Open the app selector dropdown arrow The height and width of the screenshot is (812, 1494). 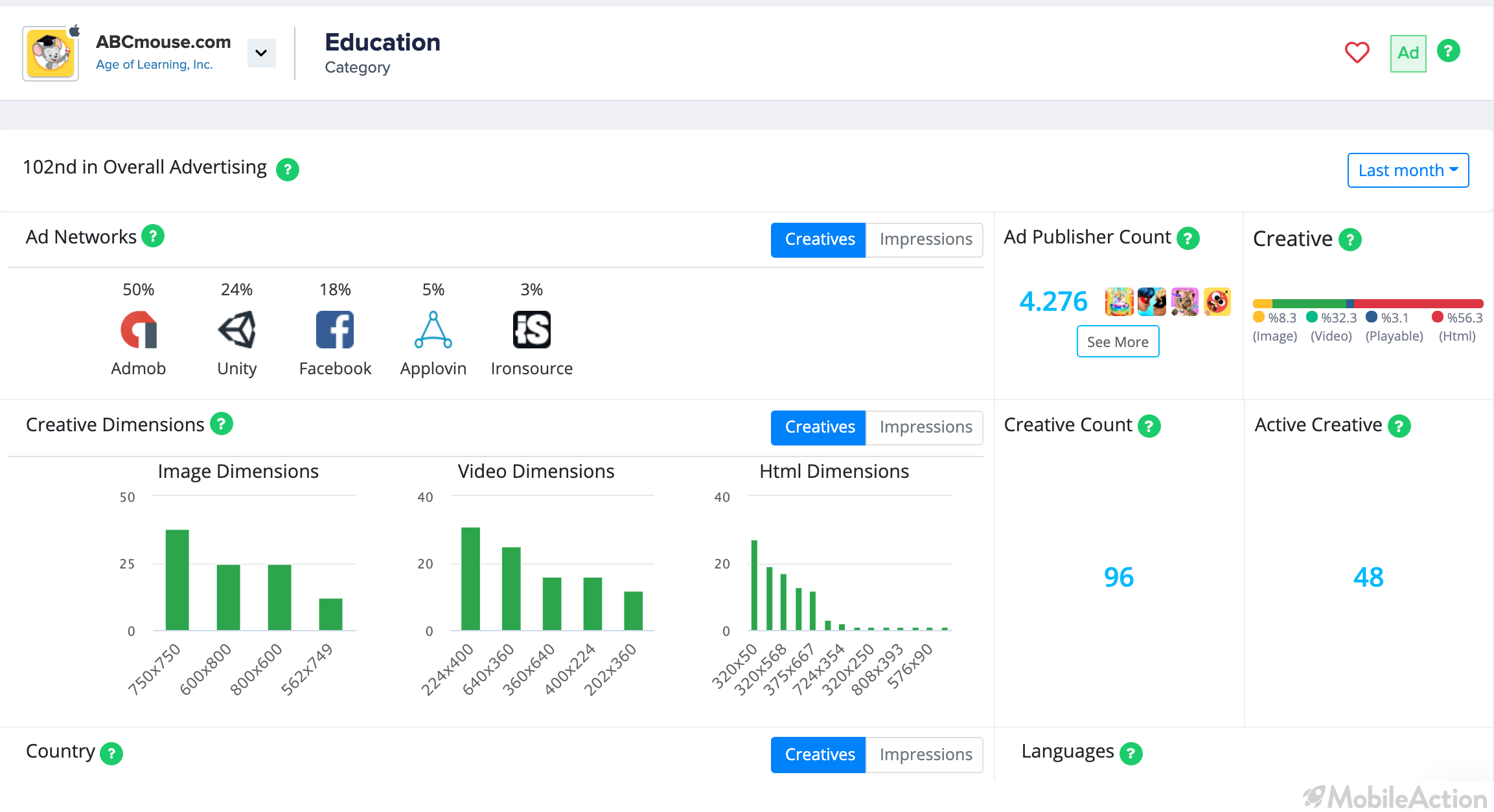[261, 53]
